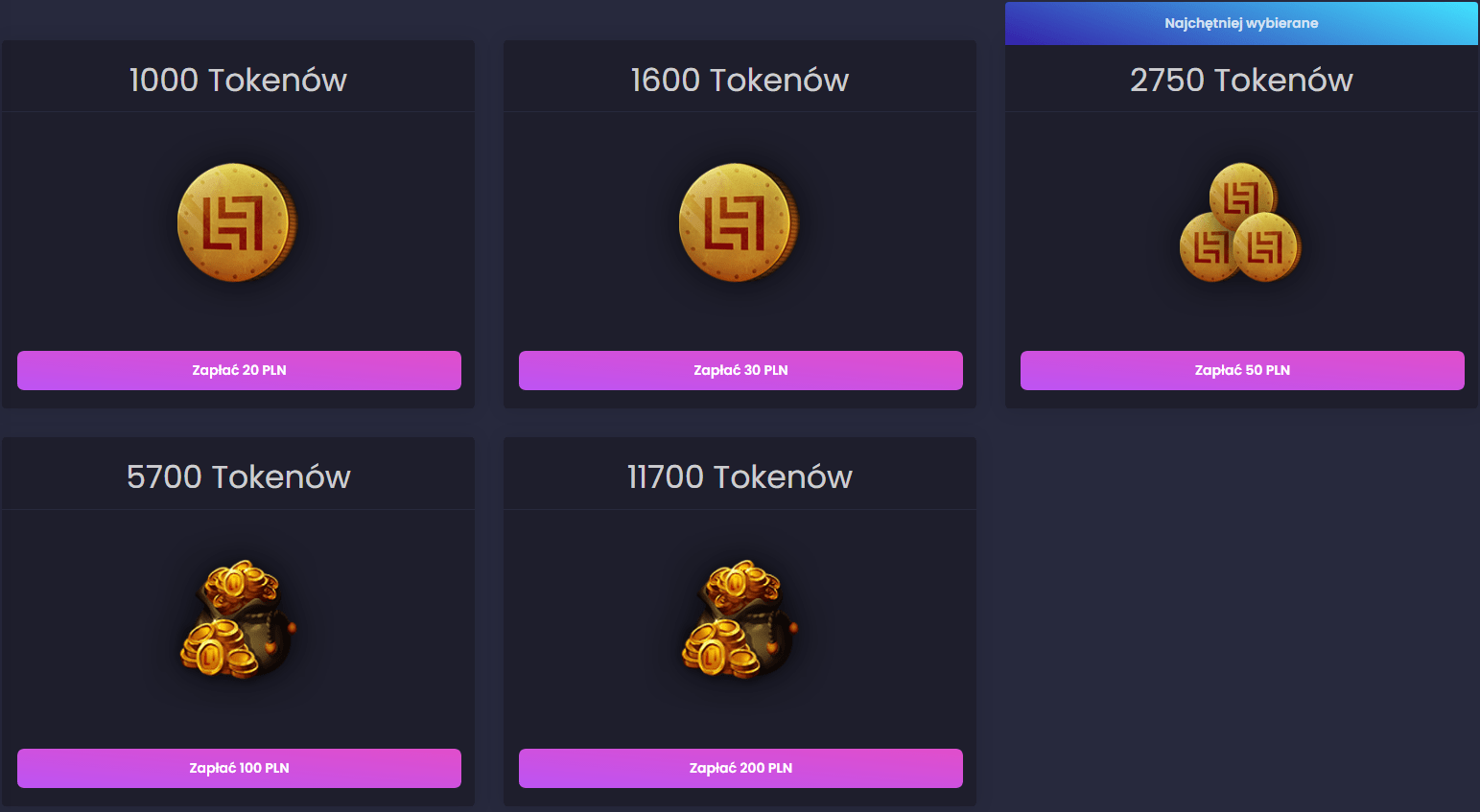This screenshot has height=812, width=1480.
Task: Click the gold coin in 1600 Tokenów card
Action: pos(739,222)
